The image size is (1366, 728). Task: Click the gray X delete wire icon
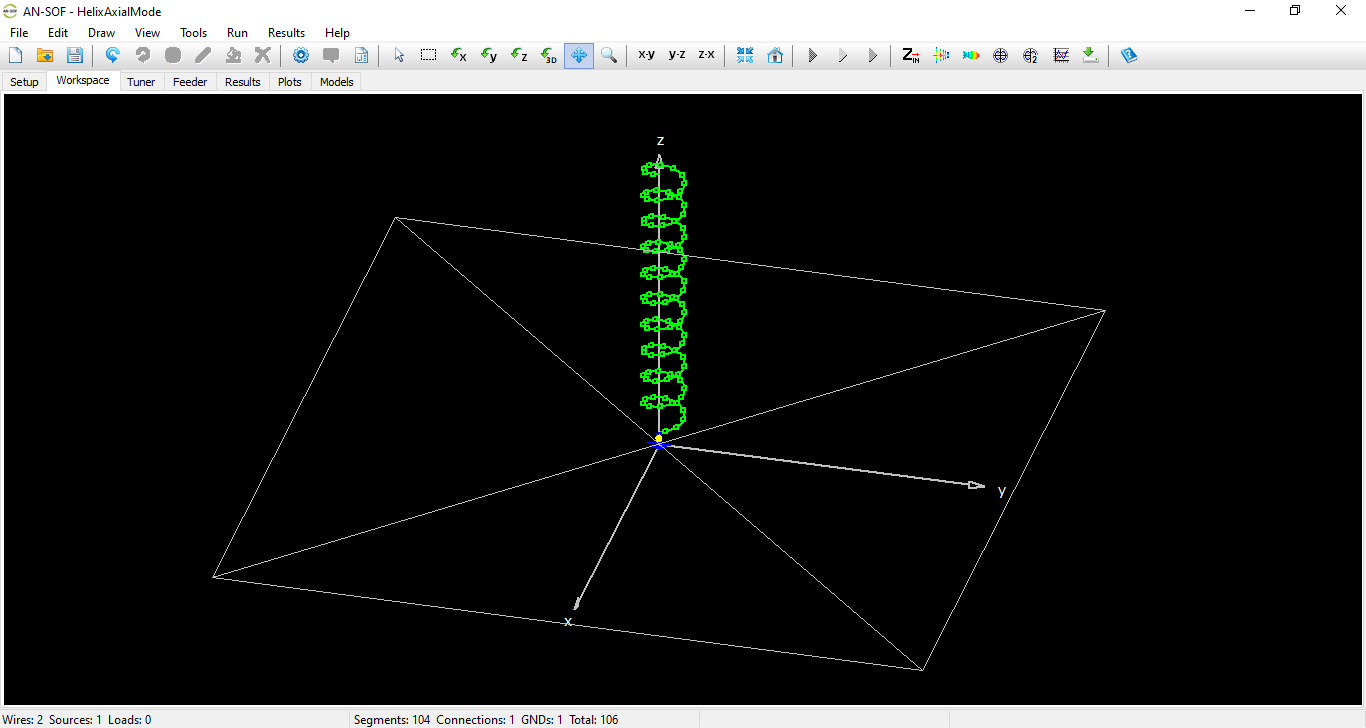point(262,55)
